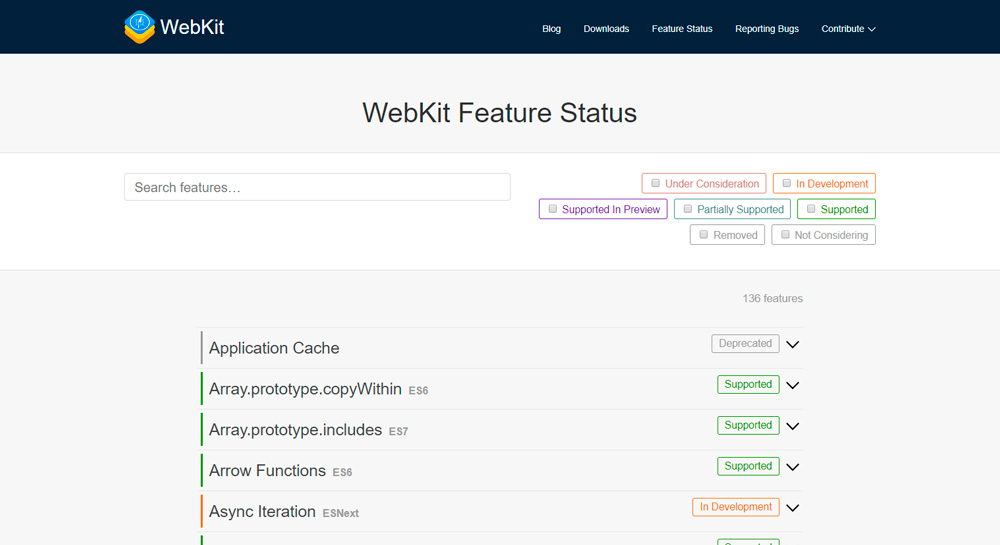This screenshot has height=545, width=1000.
Task: Open the Contribute dropdown menu
Action: (x=848, y=29)
